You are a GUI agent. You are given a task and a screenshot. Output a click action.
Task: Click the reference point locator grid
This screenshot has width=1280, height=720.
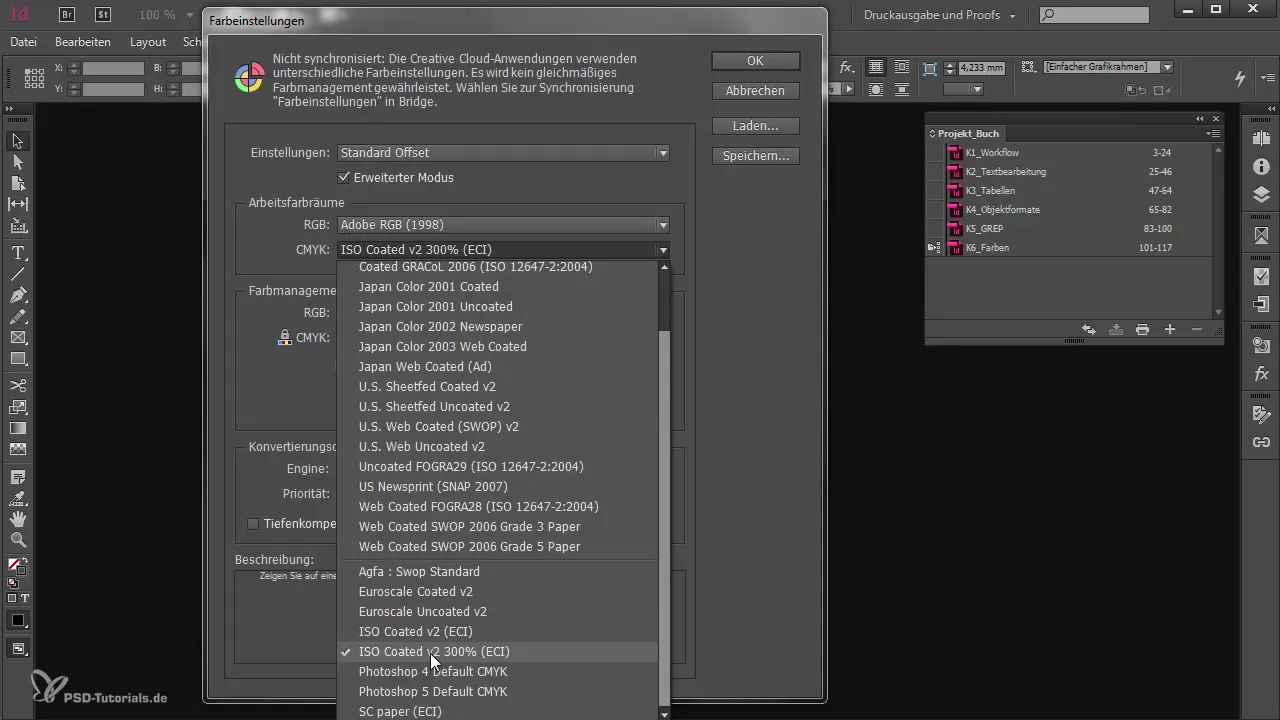pos(34,78)
